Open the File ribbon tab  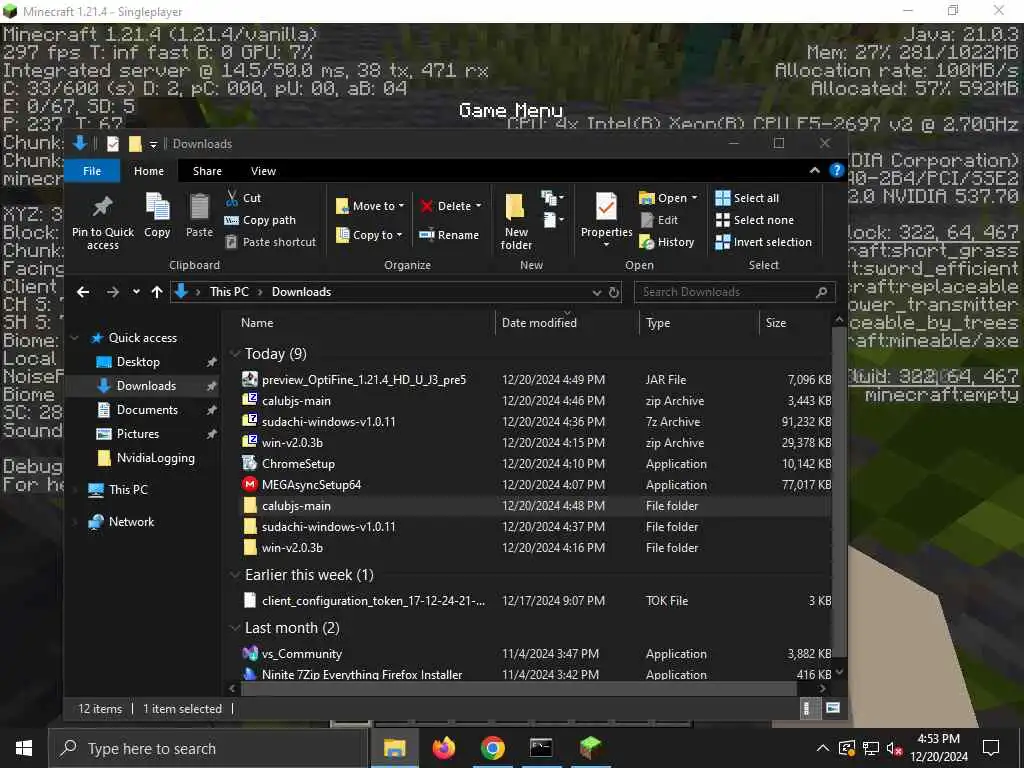click(x=92, y=170)
